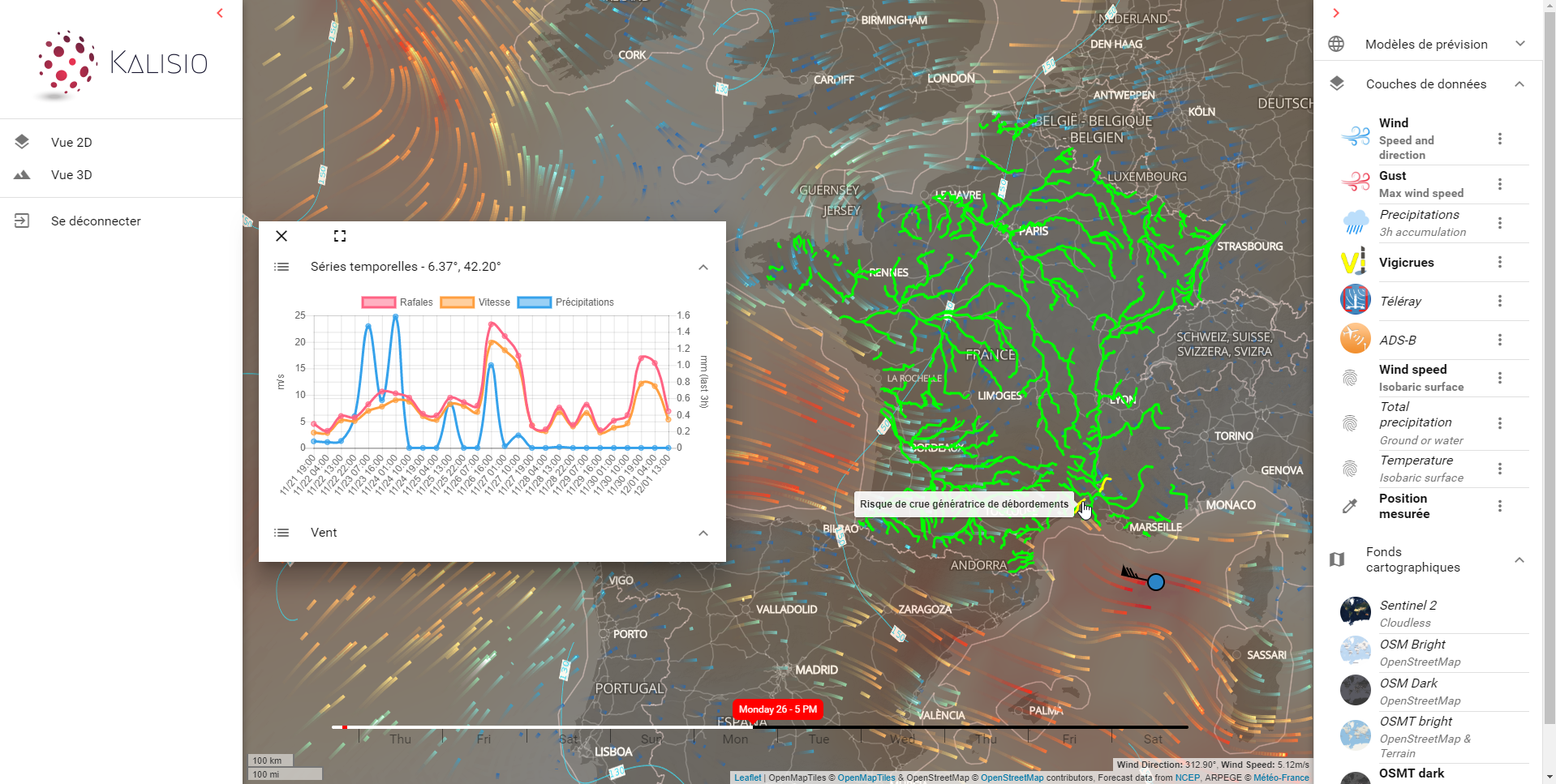Click the timeline bar at Wed

[x=902, y=728]
